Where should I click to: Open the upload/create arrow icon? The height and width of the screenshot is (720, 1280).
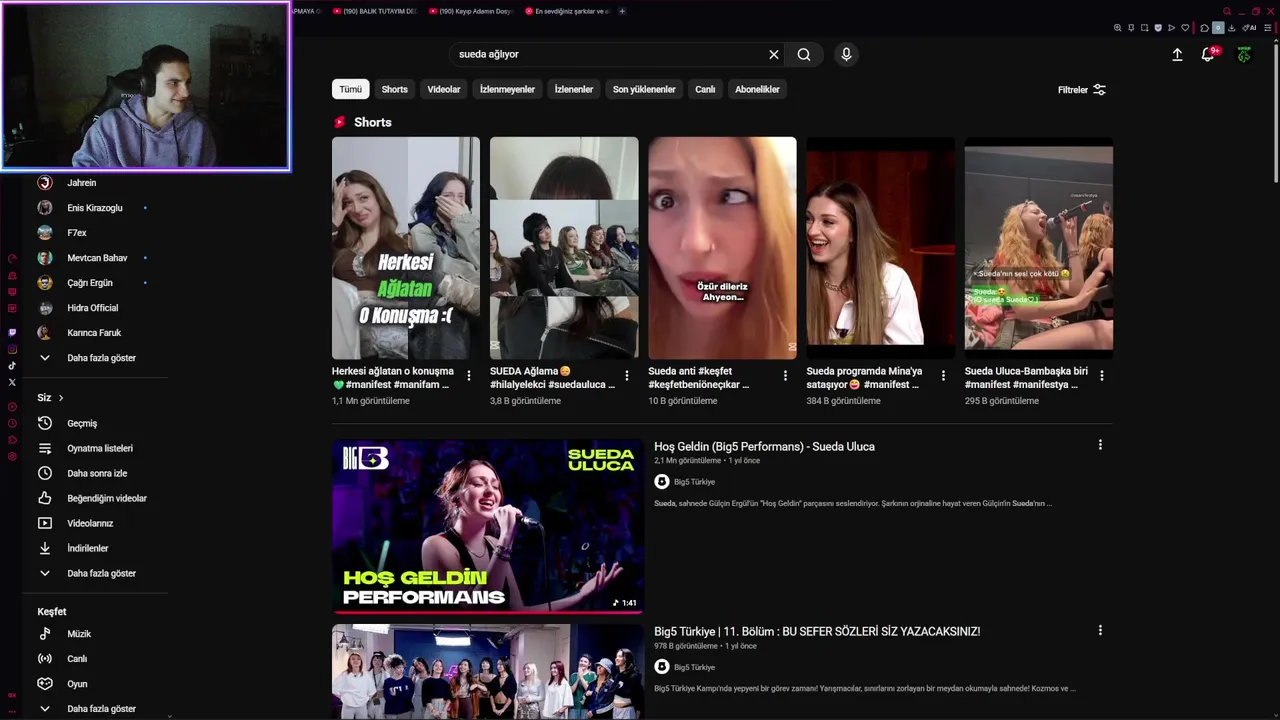click(1177, 55)
